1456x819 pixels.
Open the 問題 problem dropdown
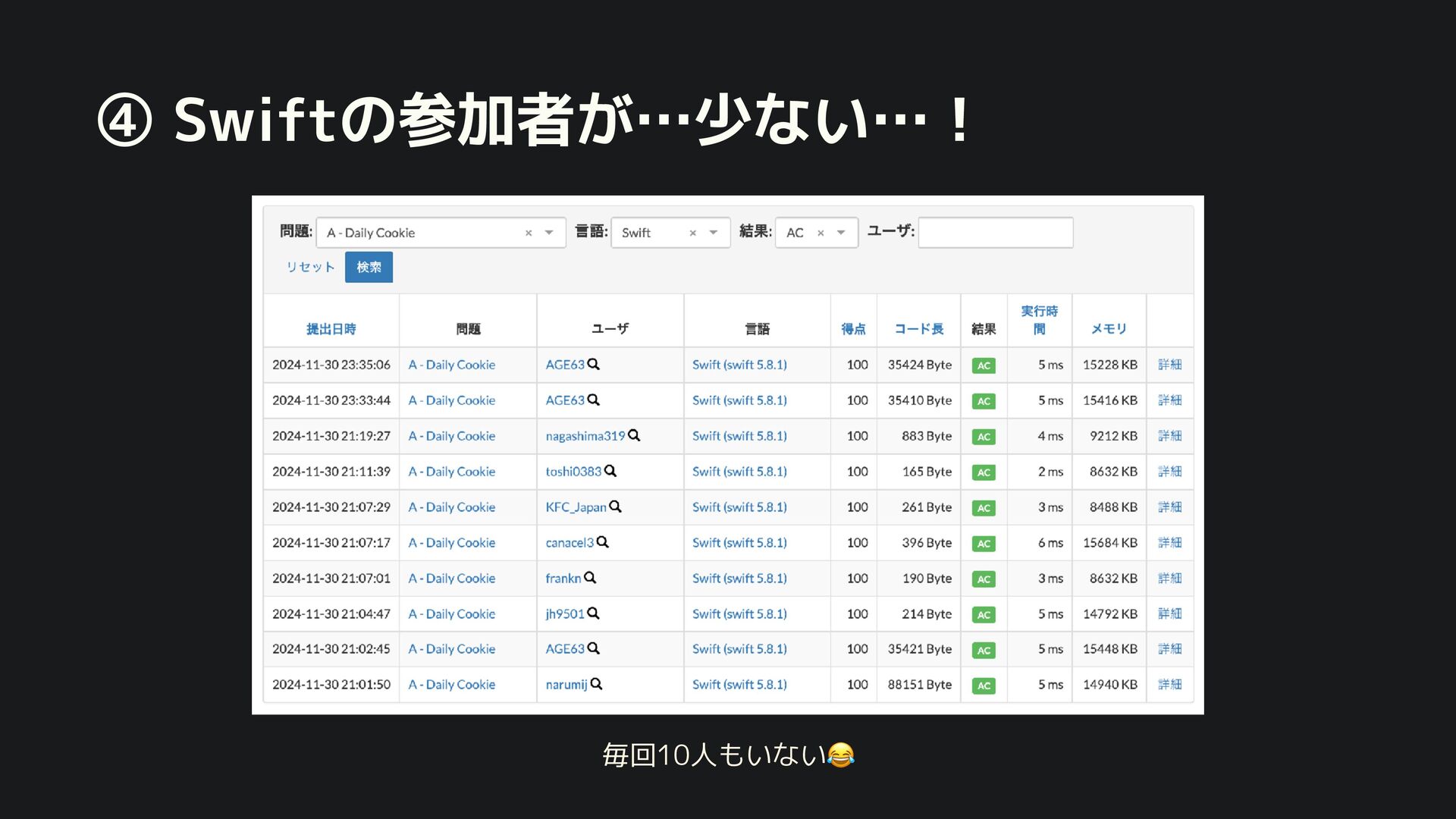click(549, 233)
